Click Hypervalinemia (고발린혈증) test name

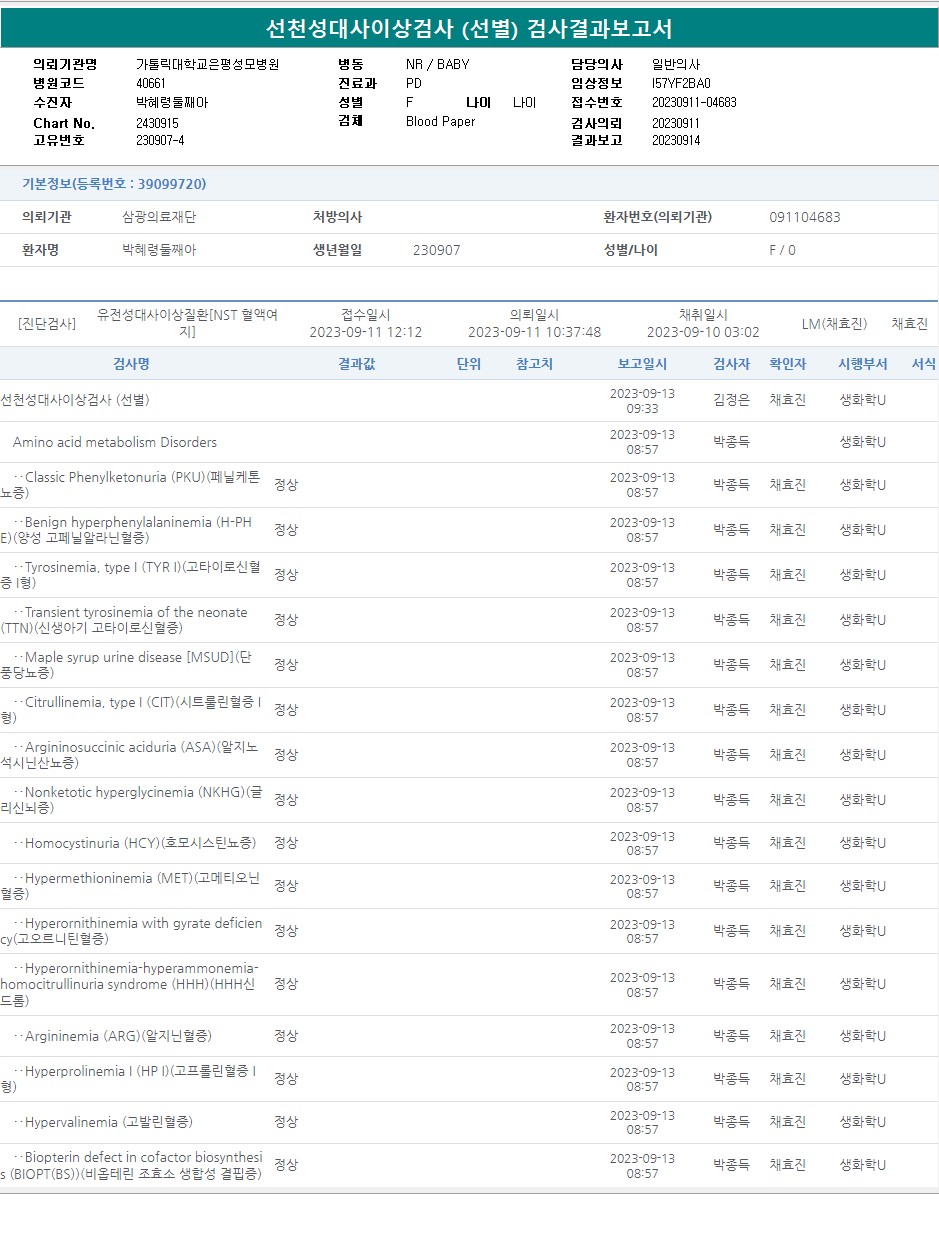click(x=103, y=1122)
